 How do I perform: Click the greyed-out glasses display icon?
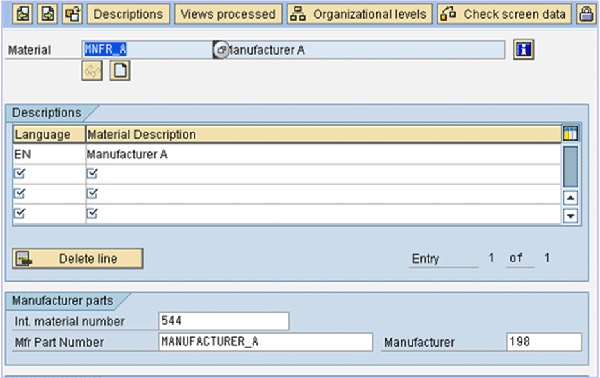tap(92, 70)
